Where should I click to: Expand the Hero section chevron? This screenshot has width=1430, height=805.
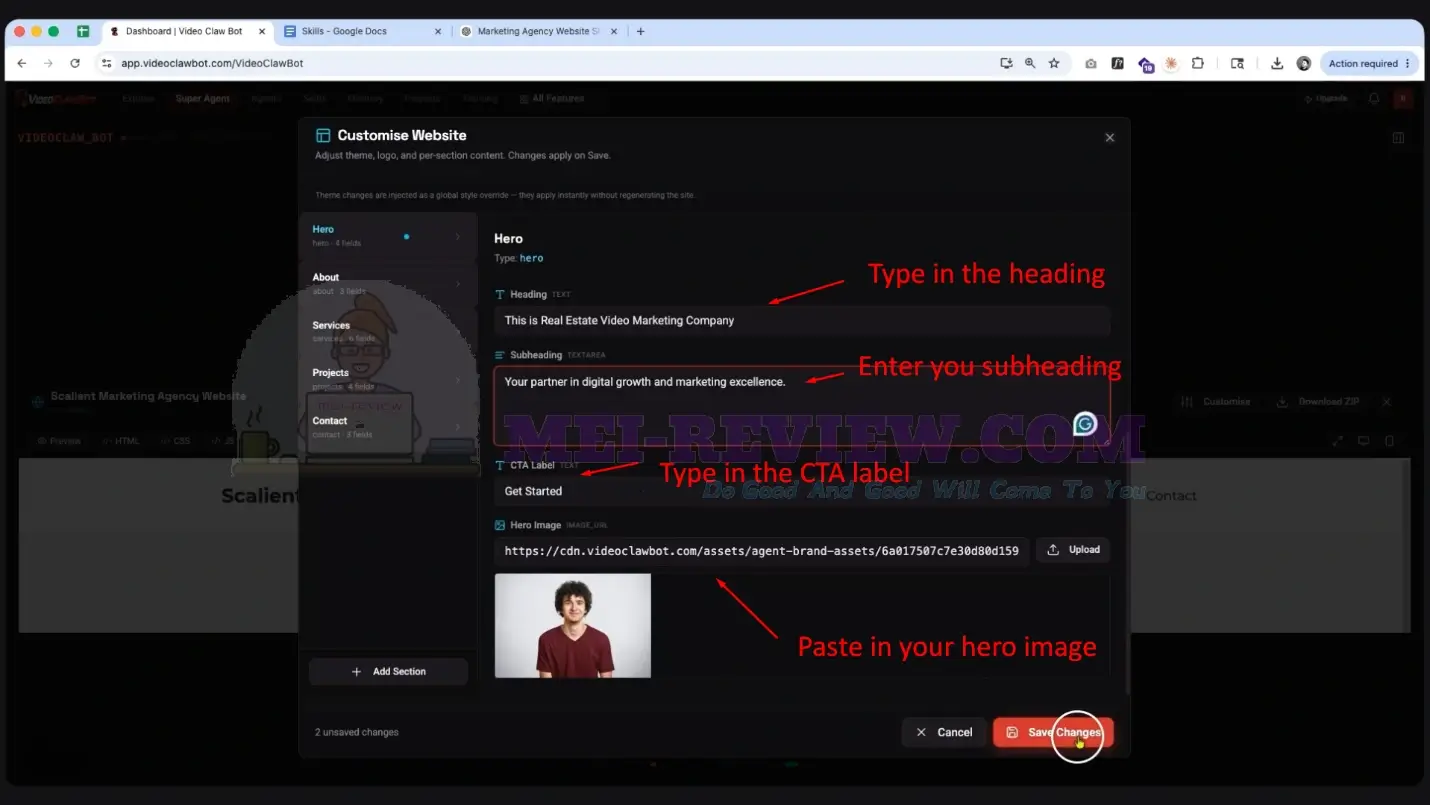pyautogui.click(x=458, y=237)
